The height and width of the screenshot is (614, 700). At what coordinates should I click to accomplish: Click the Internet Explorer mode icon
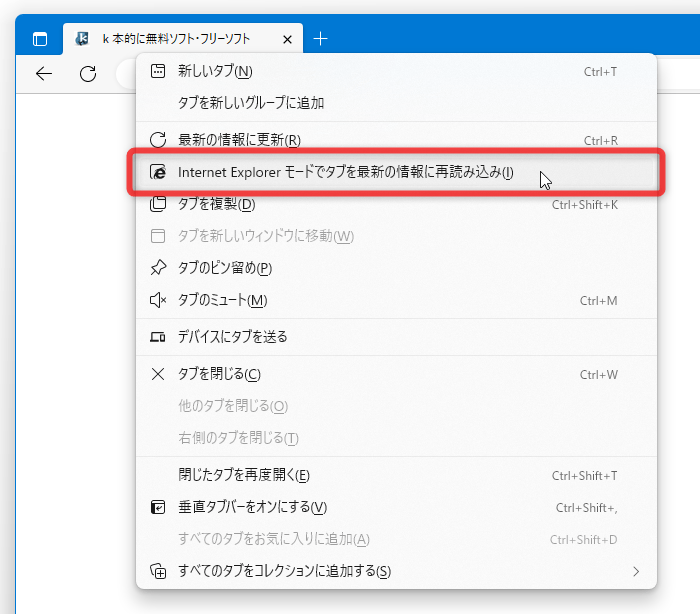click(158, 172)
